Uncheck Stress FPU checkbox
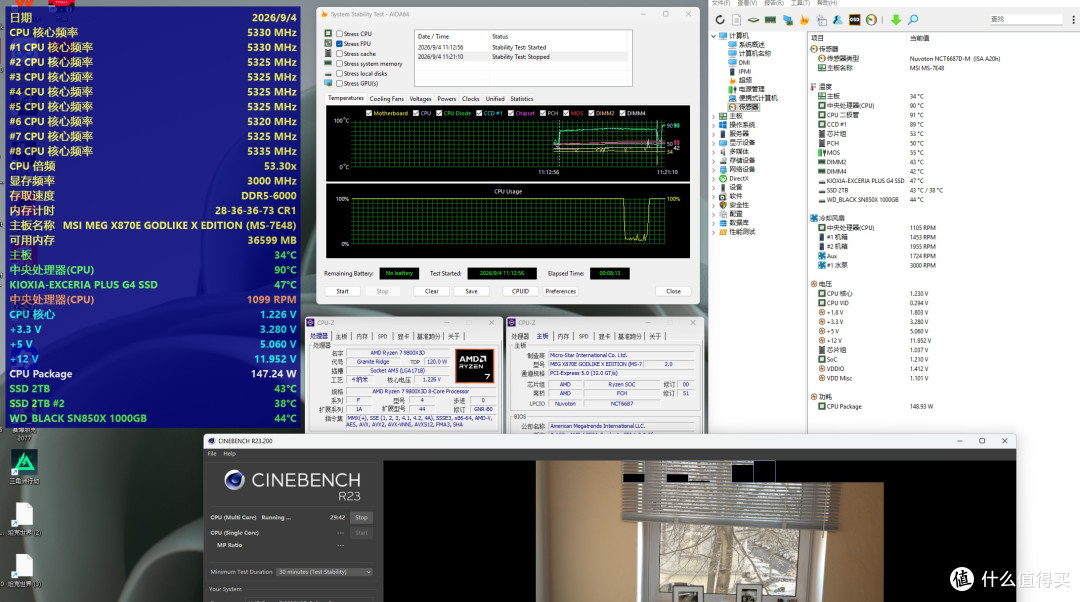 [339, 43]
